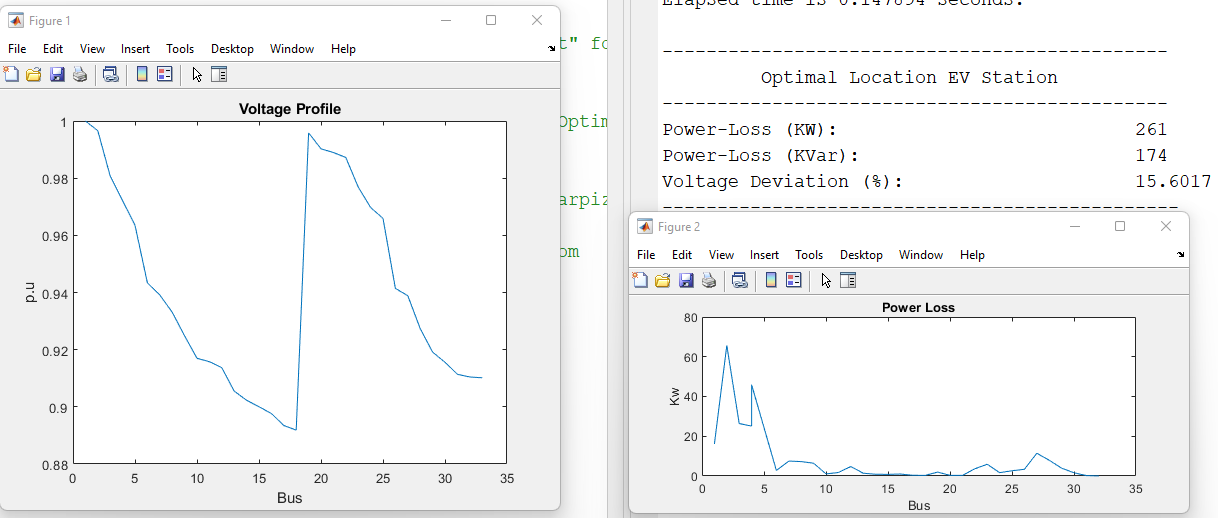Click Save Figure icon in Figure 2
Viewport: 1218px width, 518px height.
(686, 280)
